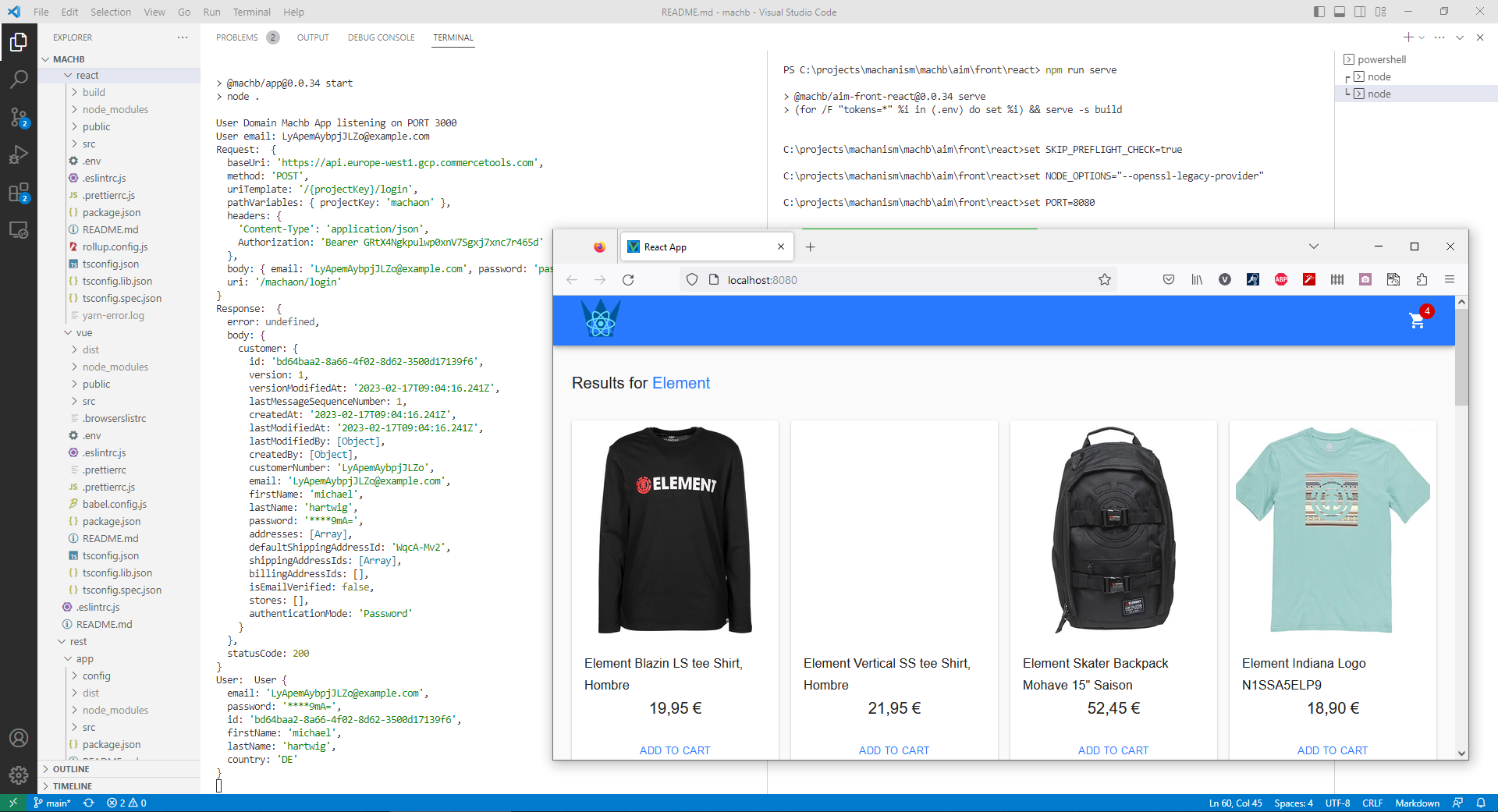Open Run and Debug view
Viewport: 1498px width, 812px height.
point(19,154)
